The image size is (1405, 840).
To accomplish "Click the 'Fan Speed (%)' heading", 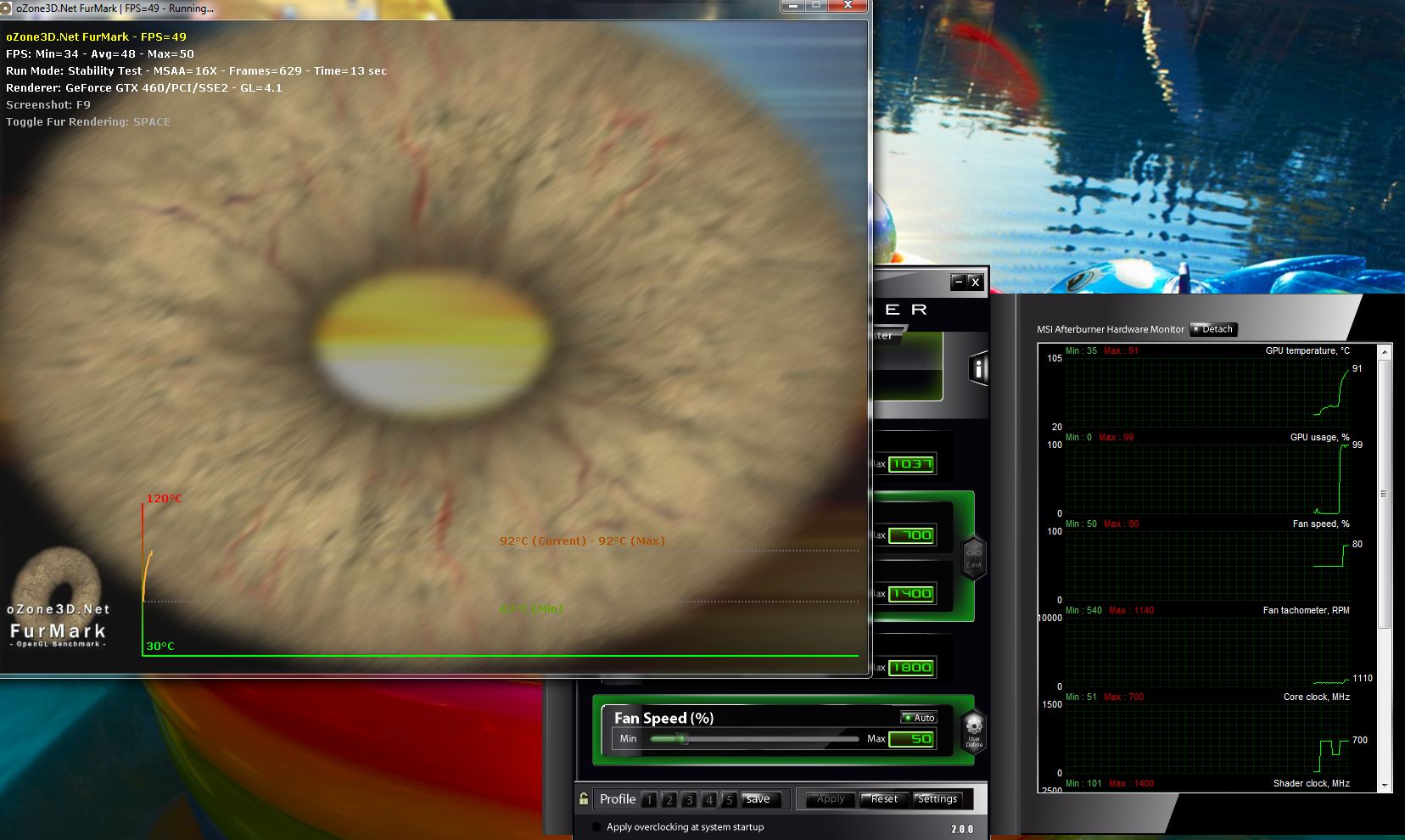I will pyautogui.click(x=664, y=718).
